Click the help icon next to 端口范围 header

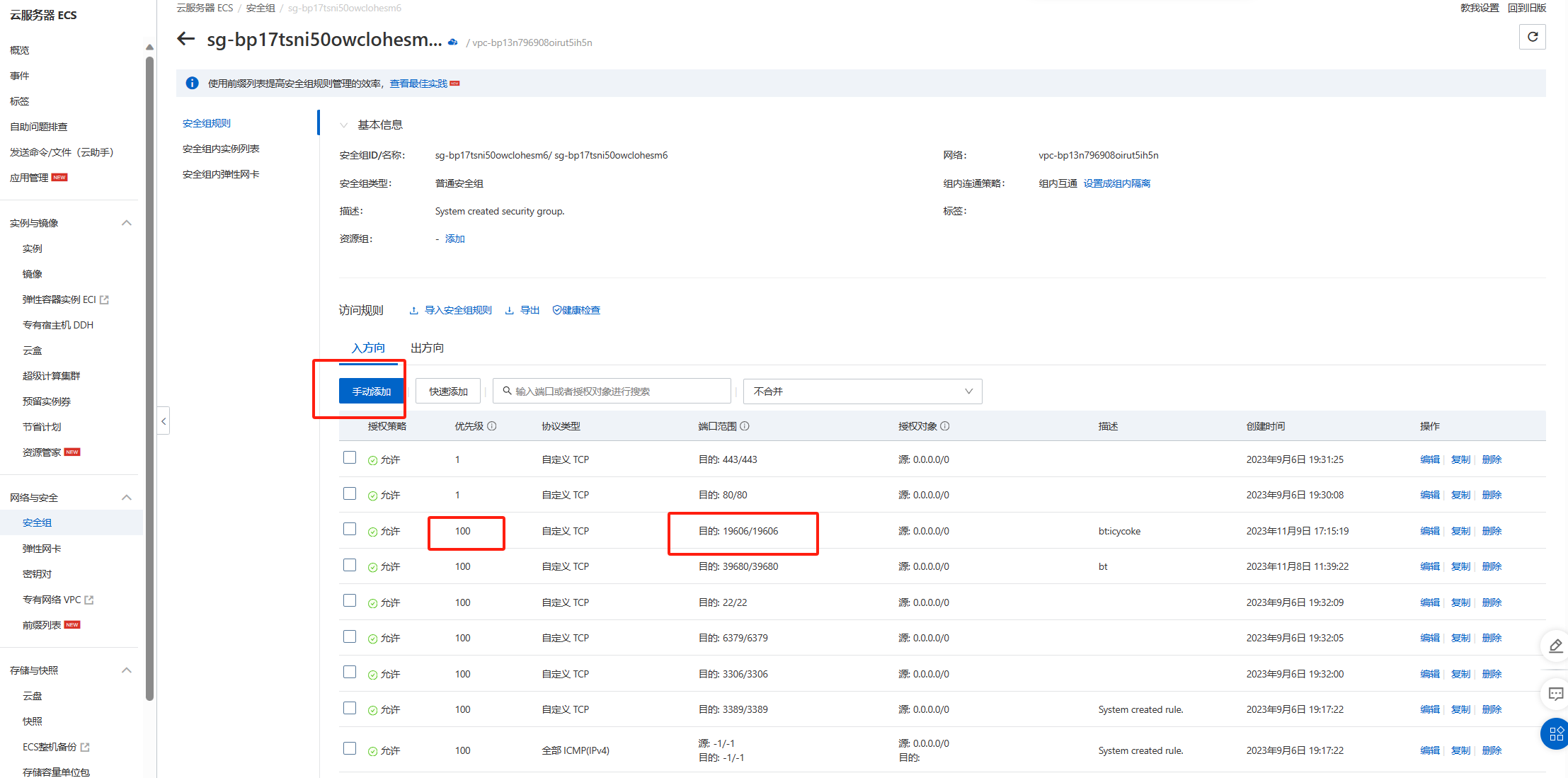click(745, 426)
